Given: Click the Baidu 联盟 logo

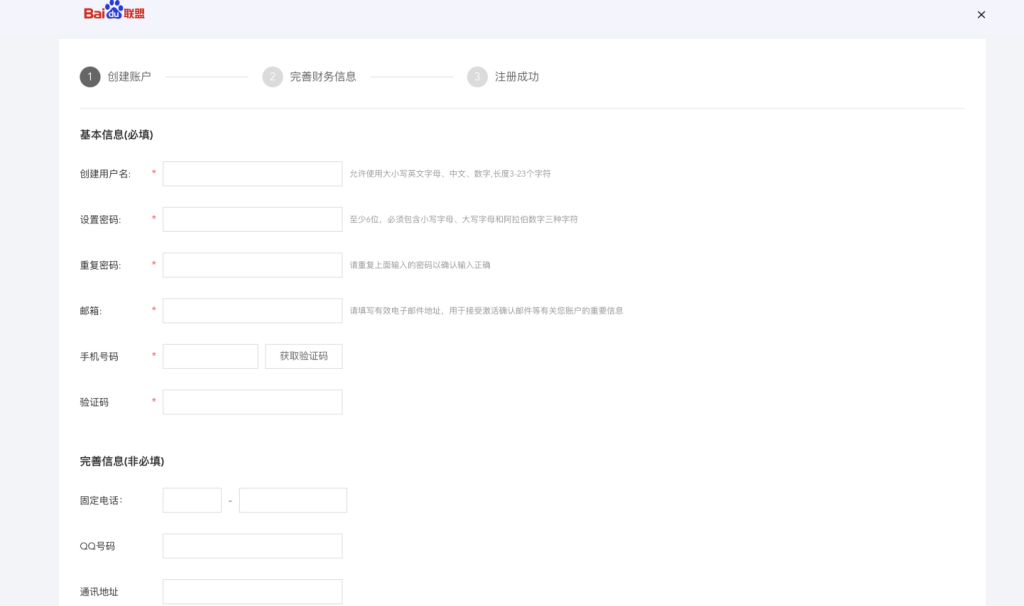Looking at the screenshot, I should pos(114,13).
